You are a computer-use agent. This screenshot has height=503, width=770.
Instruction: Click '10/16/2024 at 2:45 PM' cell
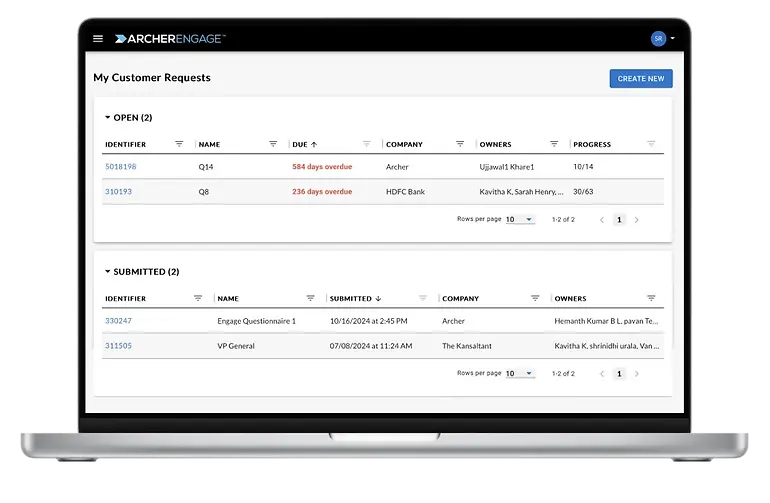tap(369, 321)
